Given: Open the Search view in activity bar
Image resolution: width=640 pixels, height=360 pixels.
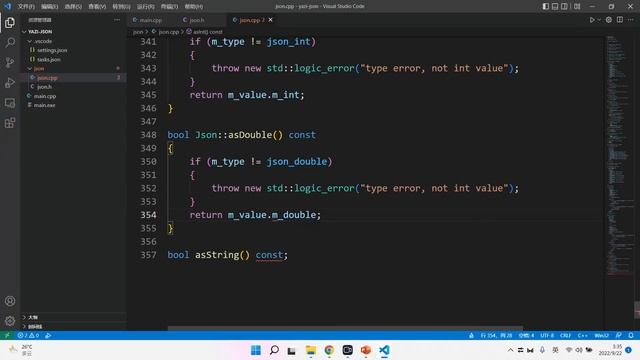Looking at the screenshot, I should (x=10, y=42).
